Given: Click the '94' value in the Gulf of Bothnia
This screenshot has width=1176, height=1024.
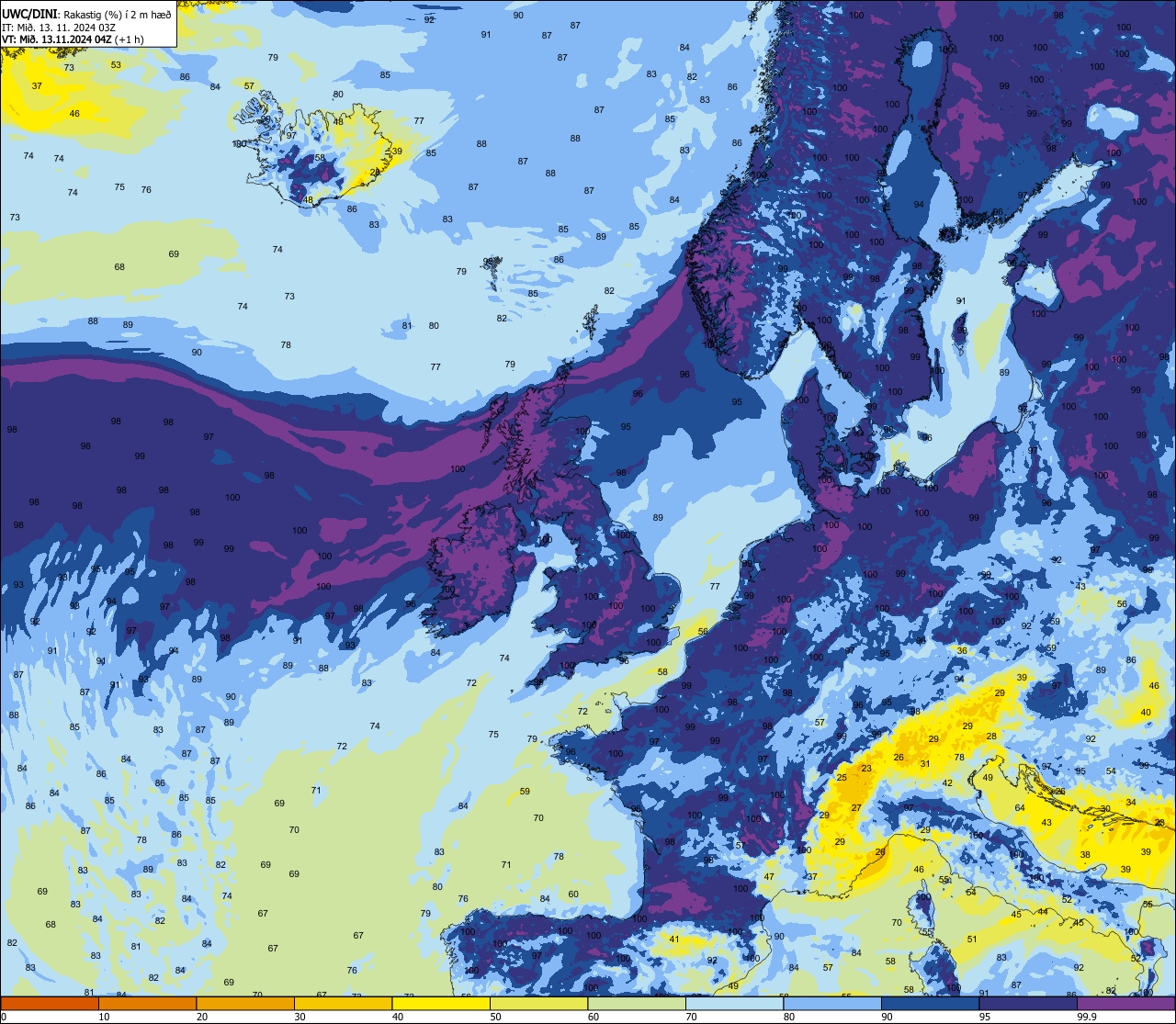Looking at the screenshot, I should 919,205.
